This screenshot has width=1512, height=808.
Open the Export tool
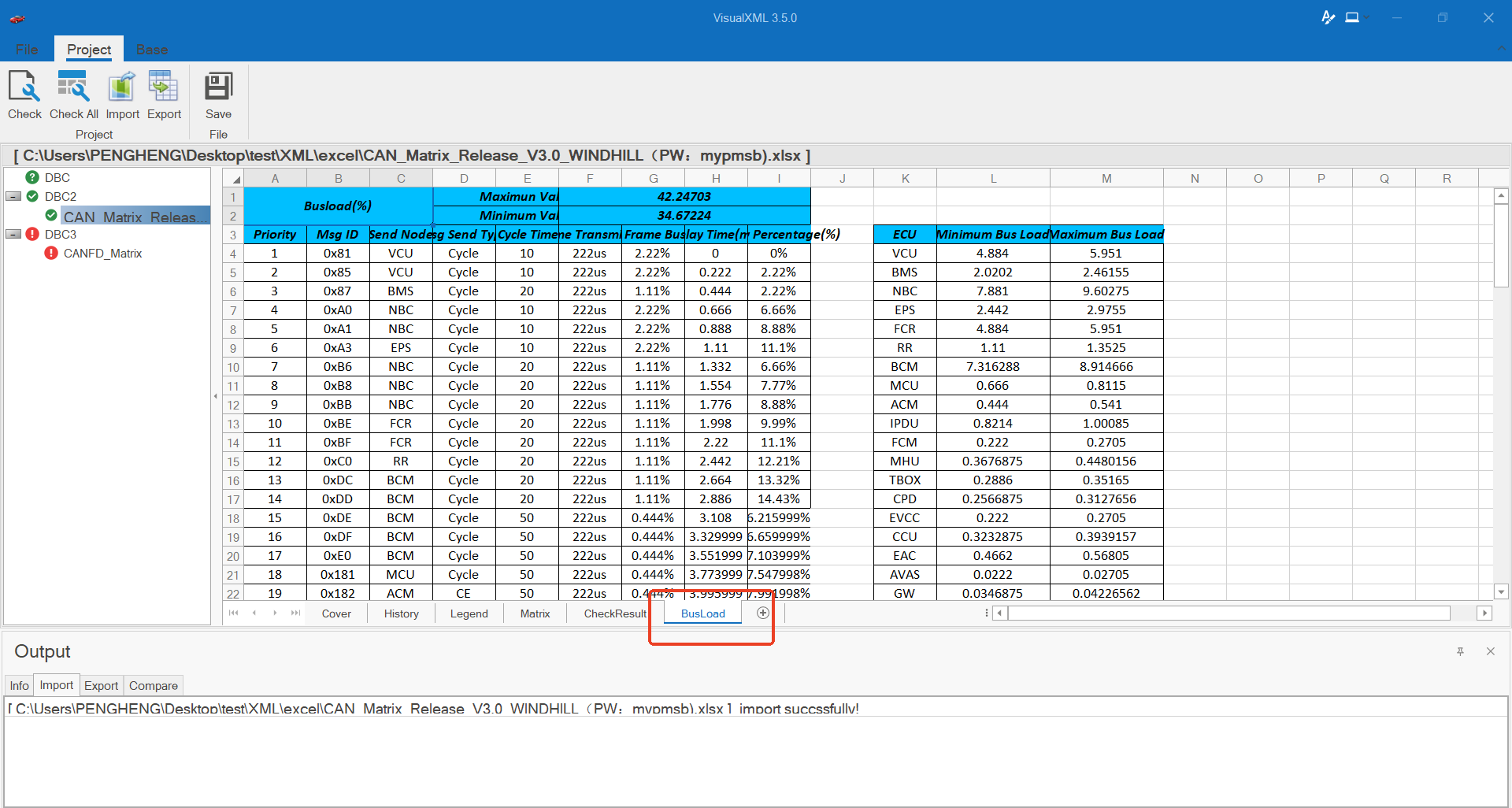[164, 87]
